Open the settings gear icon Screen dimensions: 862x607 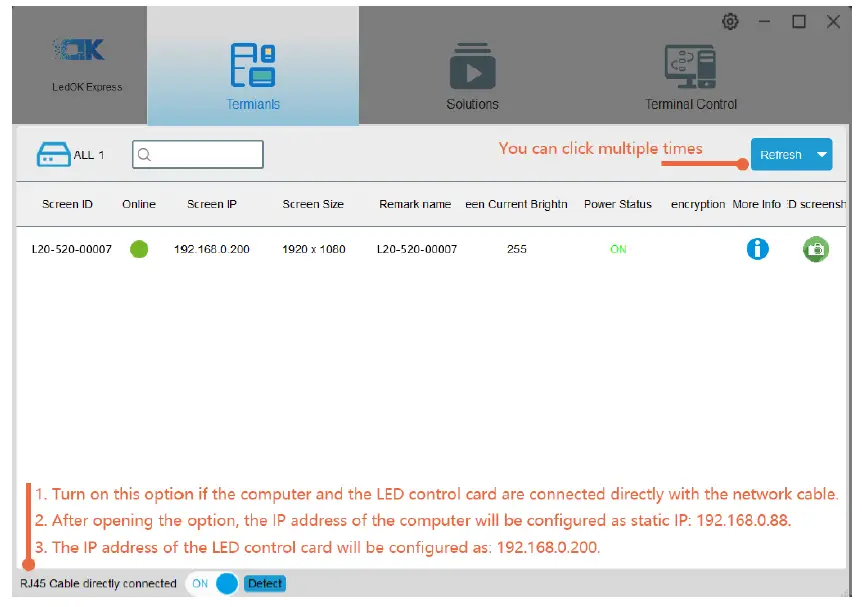click(x=730, y=22)
